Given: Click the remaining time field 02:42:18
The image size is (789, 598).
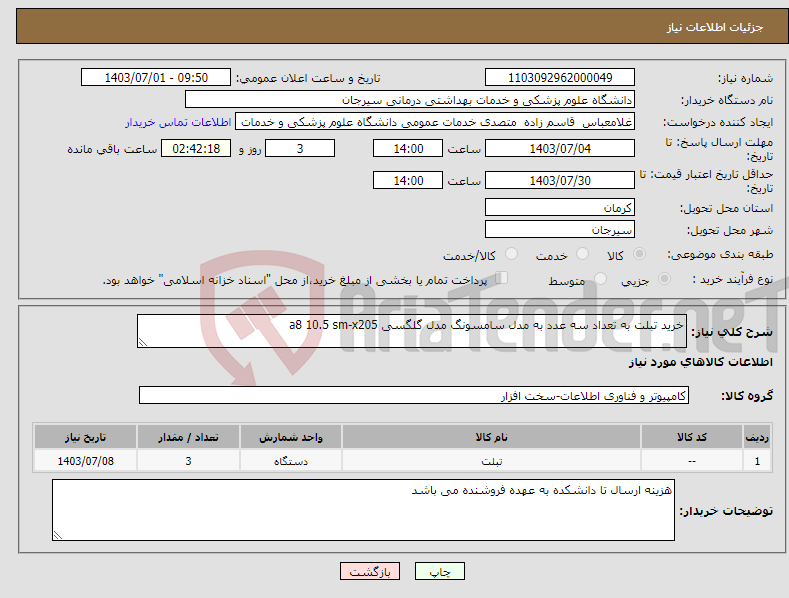Looking at the screenshot, I should (196, 148).
